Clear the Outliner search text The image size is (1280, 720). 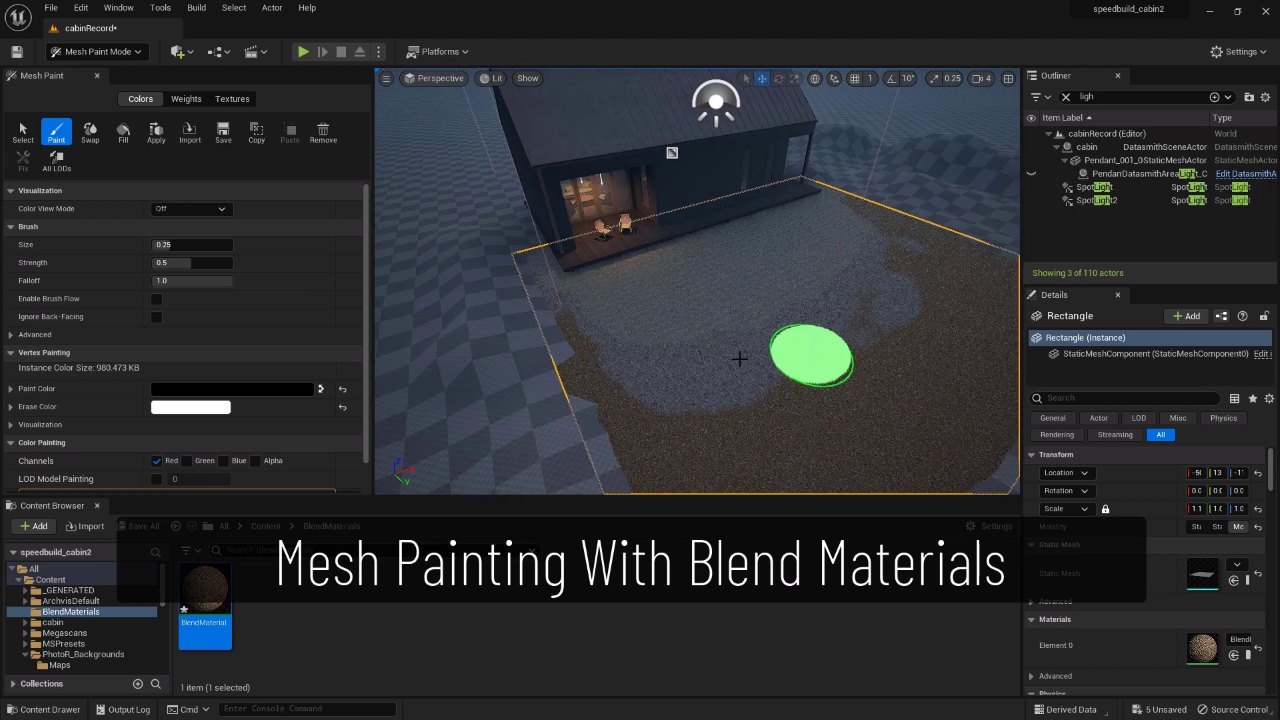pyautogui.click(x=1066, y=97)
